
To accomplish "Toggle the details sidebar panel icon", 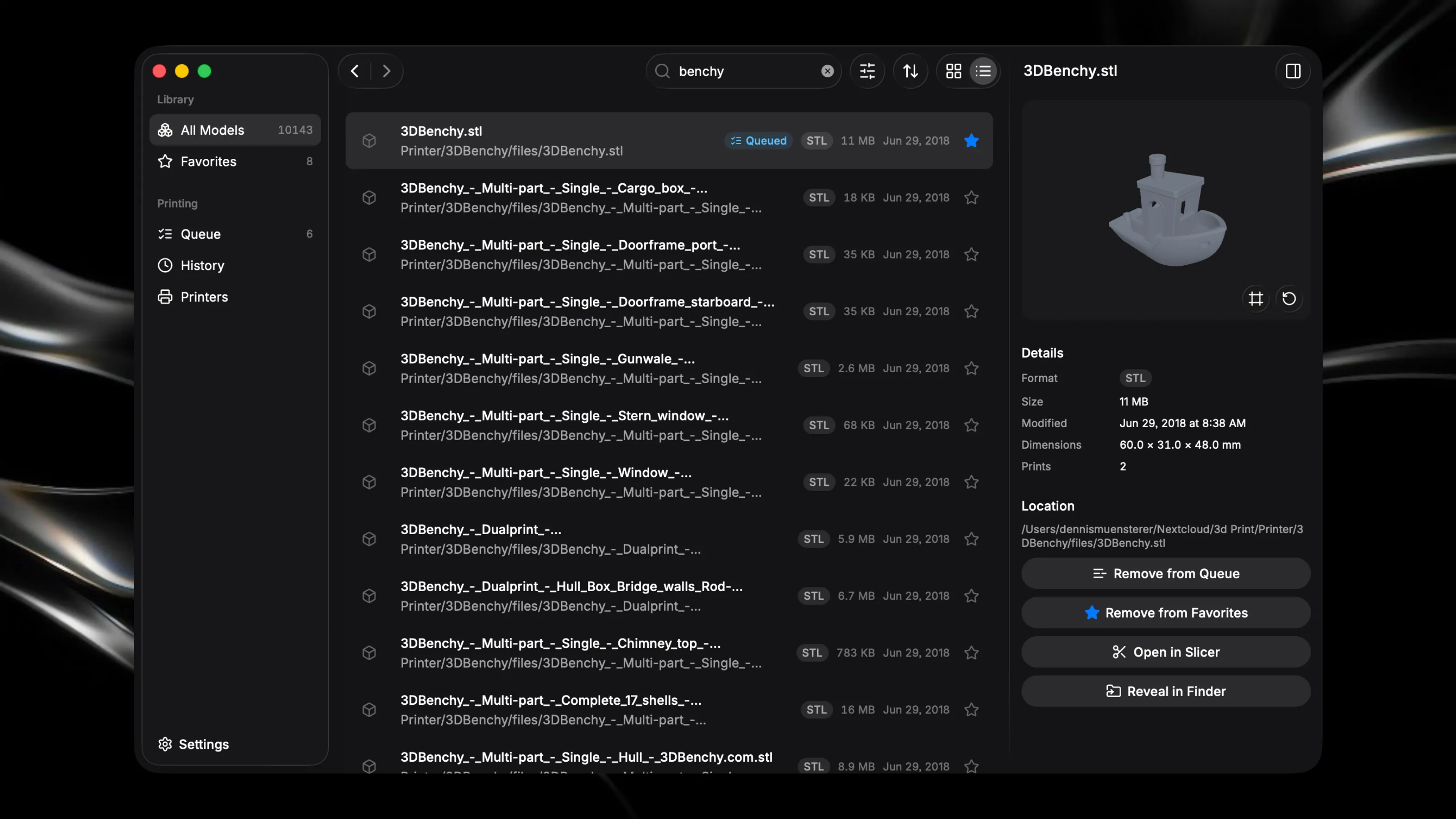I will pos(1293,71).
